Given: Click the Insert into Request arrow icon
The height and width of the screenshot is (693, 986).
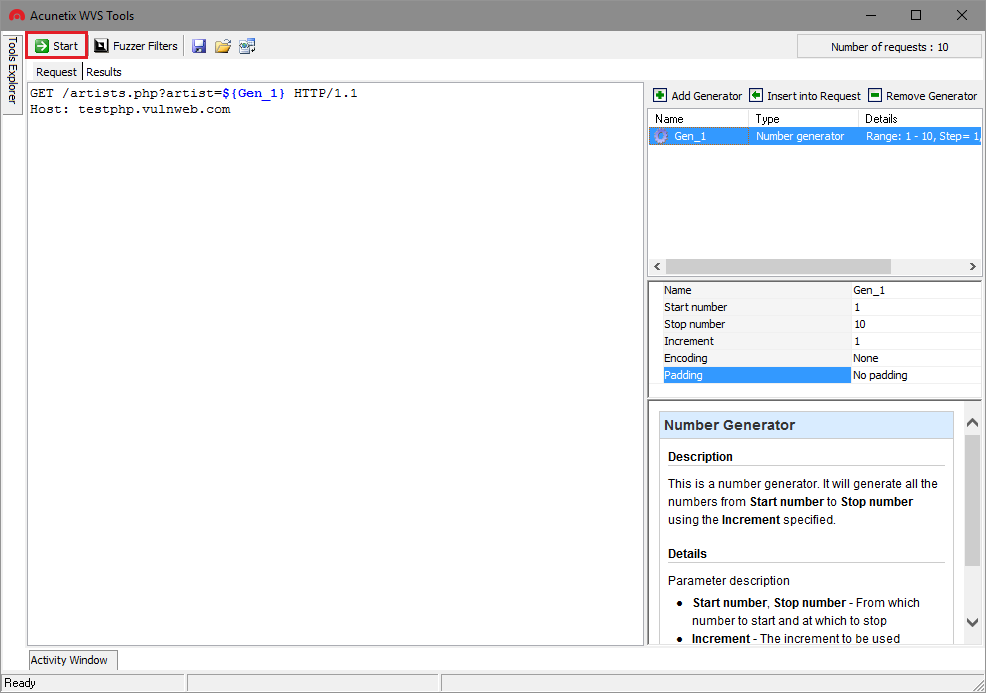Looking at the screenshot, I should 756,96.
